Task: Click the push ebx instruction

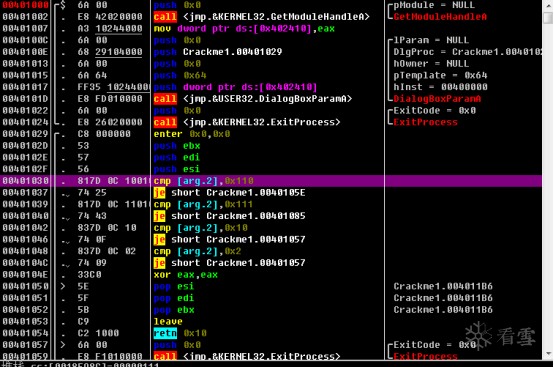Action: coord(177,146)
